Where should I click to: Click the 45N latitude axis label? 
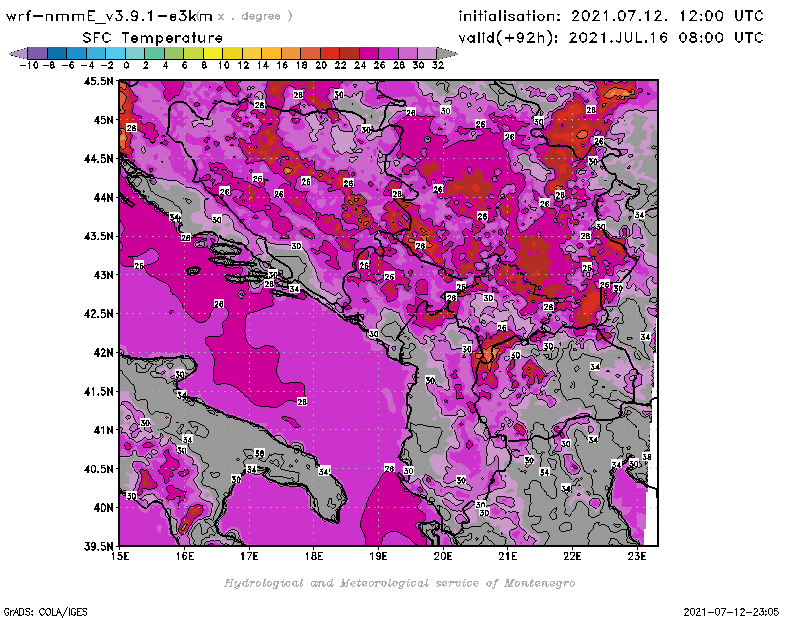(x=104, y=120)
